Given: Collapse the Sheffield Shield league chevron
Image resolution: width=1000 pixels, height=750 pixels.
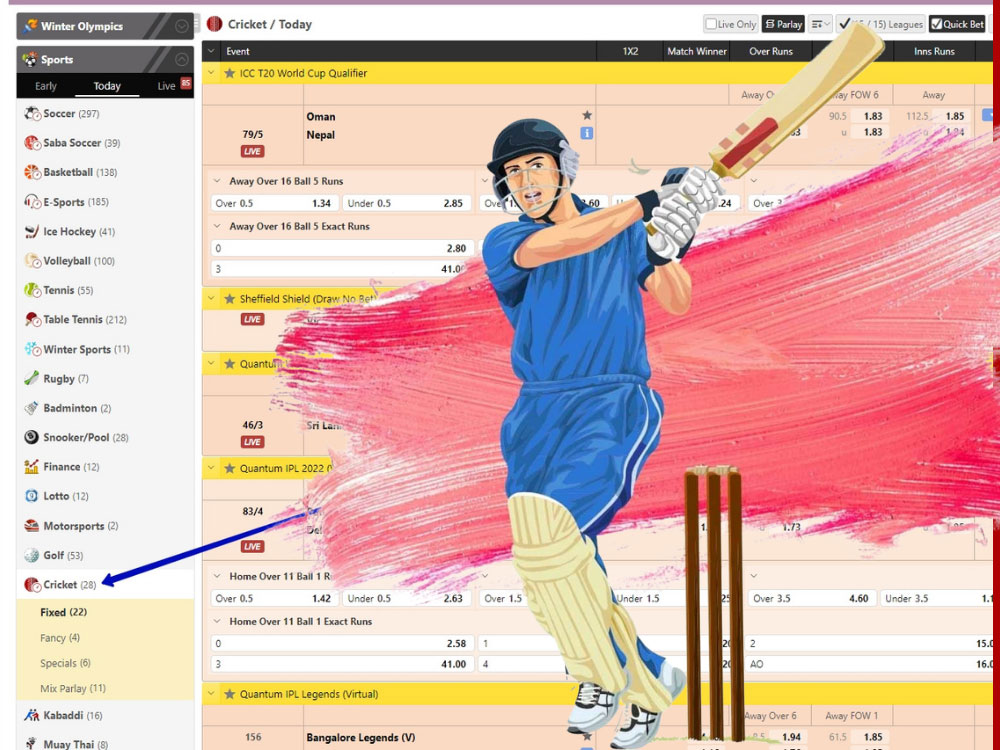Looking at the screenshot, I should [x=211, y=298].
